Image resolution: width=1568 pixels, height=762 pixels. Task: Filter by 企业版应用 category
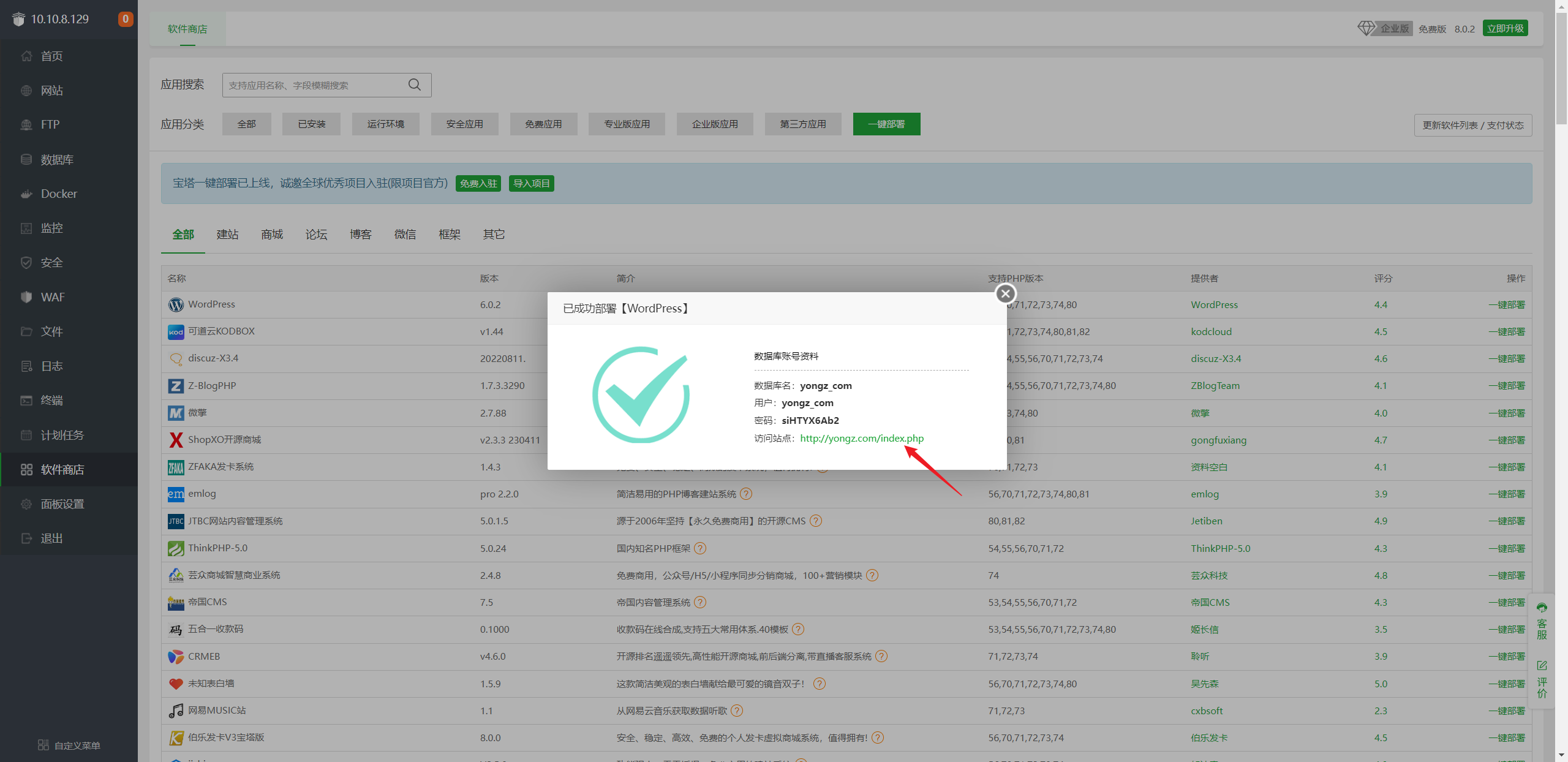point(715,124)
